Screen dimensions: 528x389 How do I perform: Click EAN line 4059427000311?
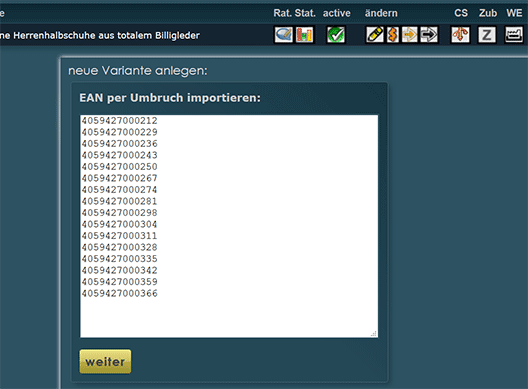[120, 235]
